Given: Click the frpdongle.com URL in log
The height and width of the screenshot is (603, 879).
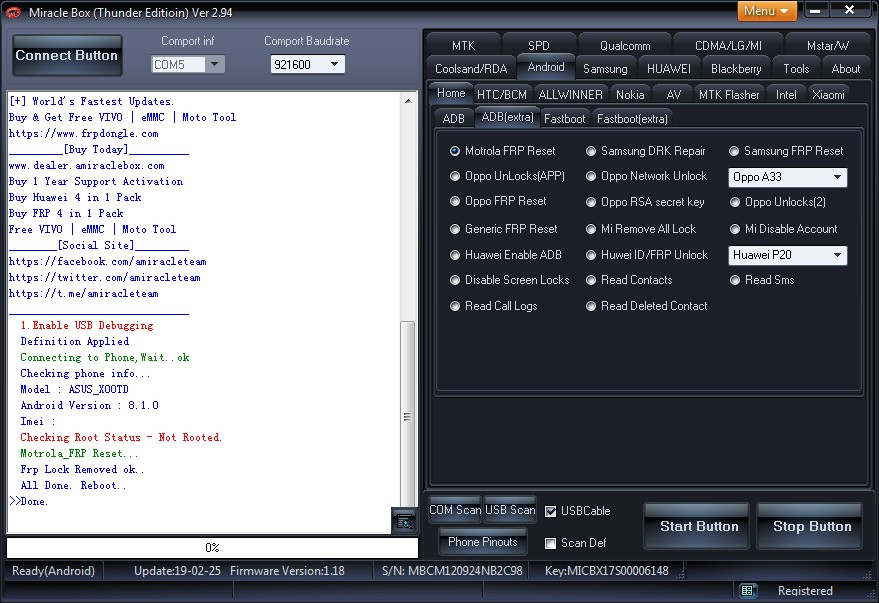Looking at the screenshot, I should tap(84, 133).
